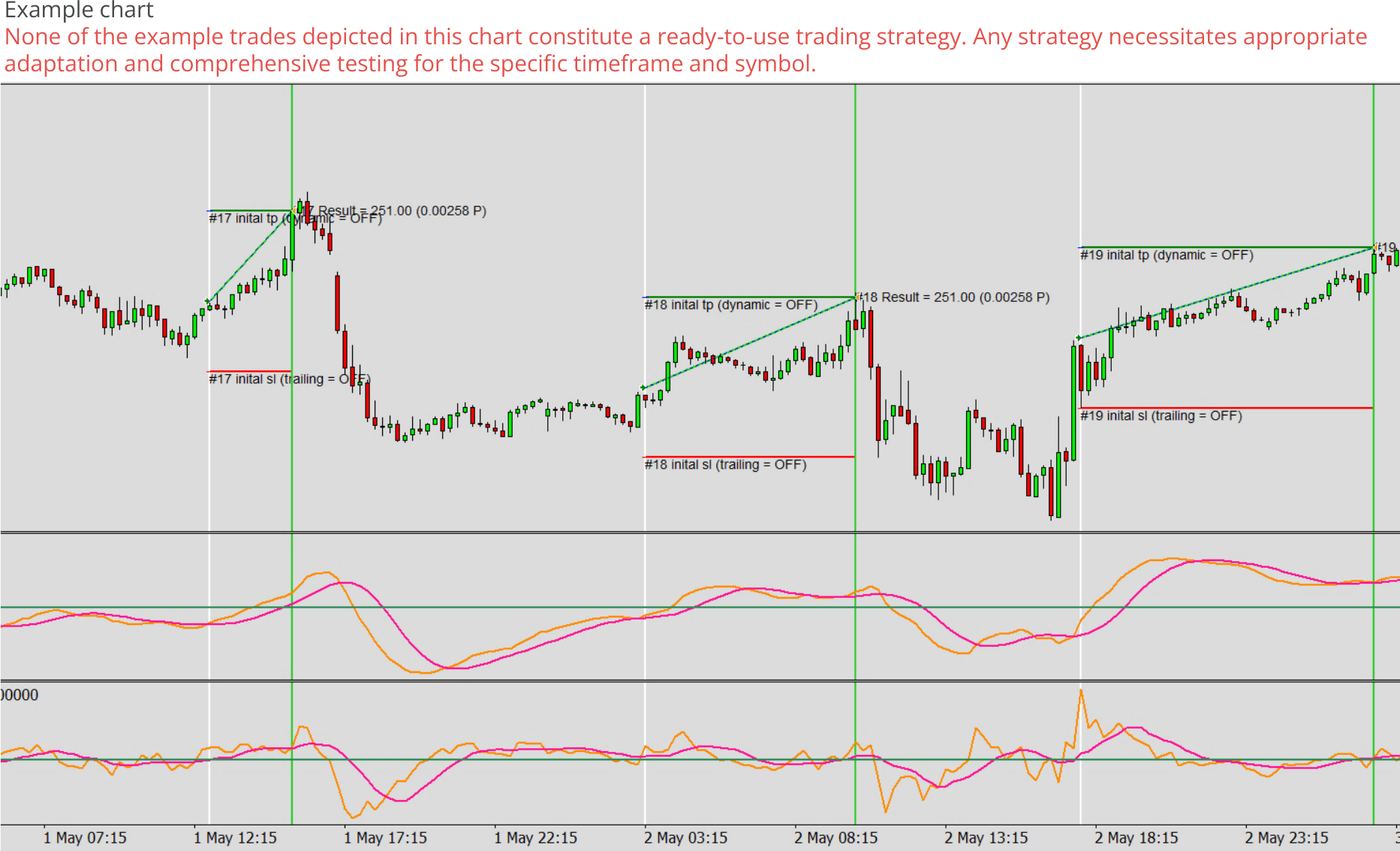Select the "2 May 13:15" time axis label

click(x=986, y=837)
